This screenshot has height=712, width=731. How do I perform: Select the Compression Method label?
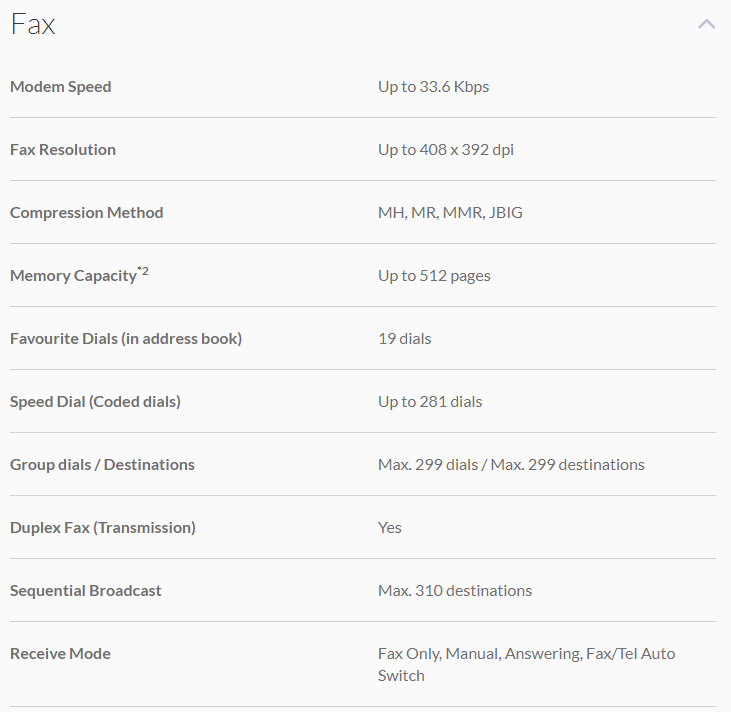tap(87, 213)
